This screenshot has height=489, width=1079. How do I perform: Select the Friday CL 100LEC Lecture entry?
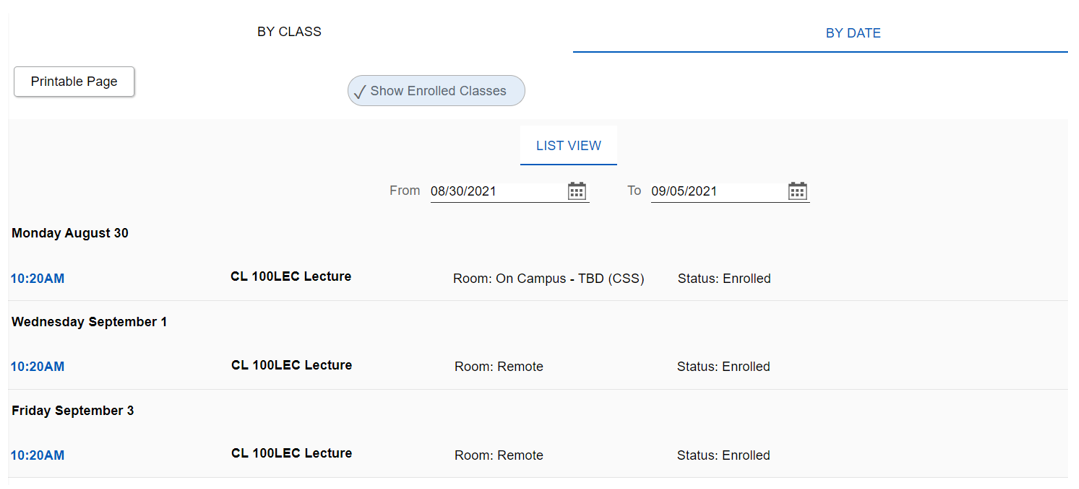tap(291, 454)
